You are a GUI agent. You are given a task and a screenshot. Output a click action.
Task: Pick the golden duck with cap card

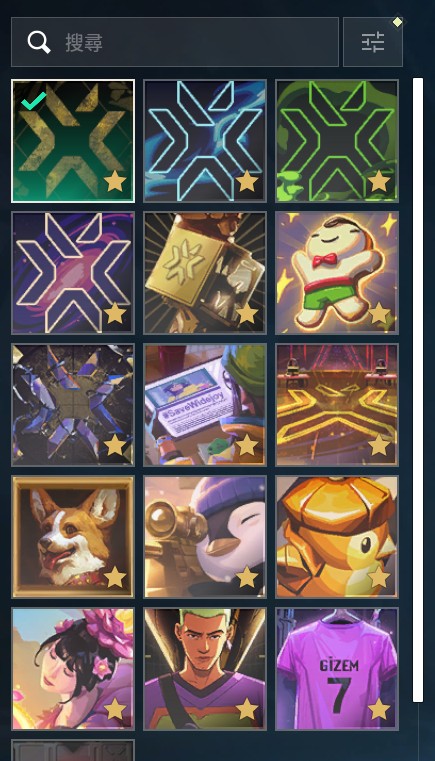tap(337, 537)
